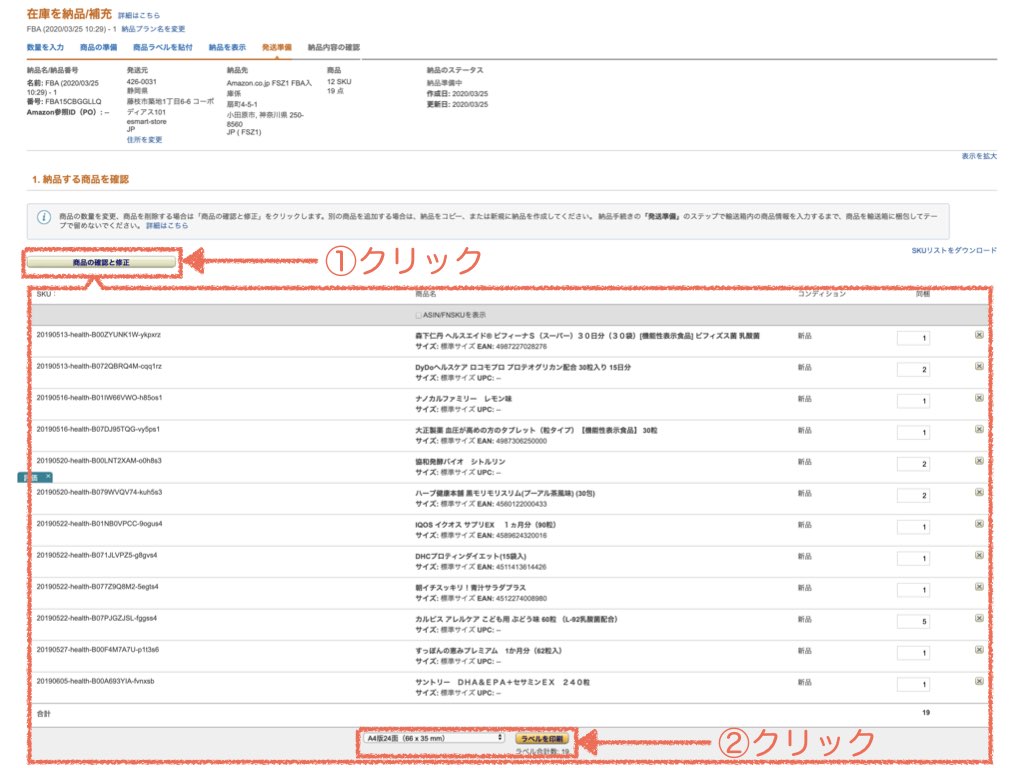Select SKU text 20190522-health-B01NB0VPCC-9ogus4
Viewport: 1024px width, 768px height.
pos(99,524)
